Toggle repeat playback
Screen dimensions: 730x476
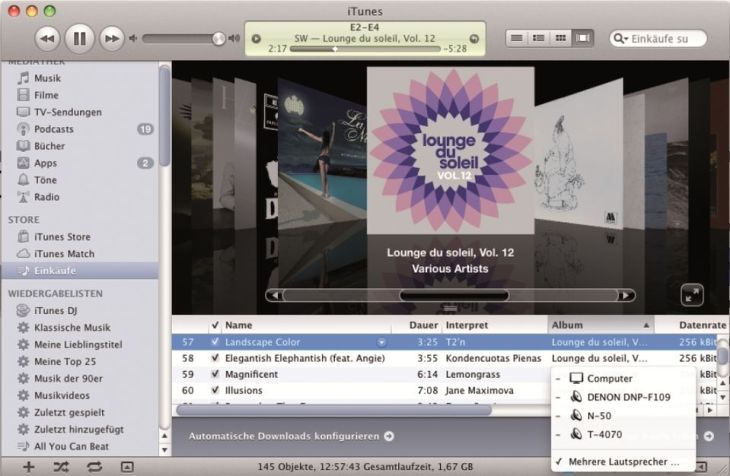(x=94, y=467)
